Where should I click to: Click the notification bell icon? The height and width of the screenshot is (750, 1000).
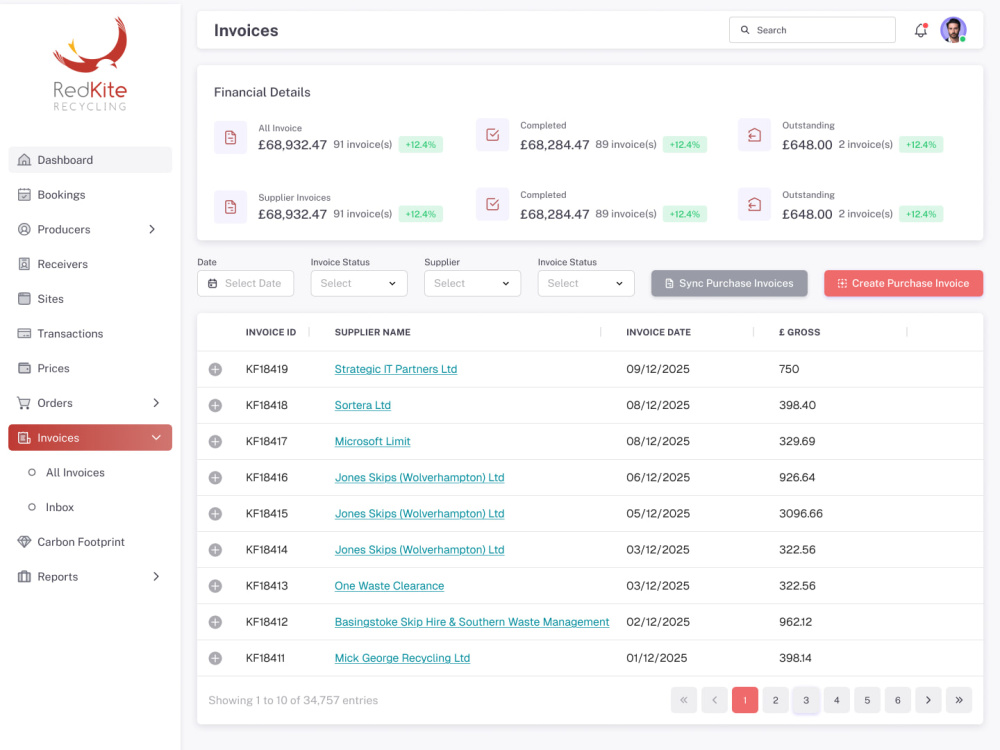[920, 30]
